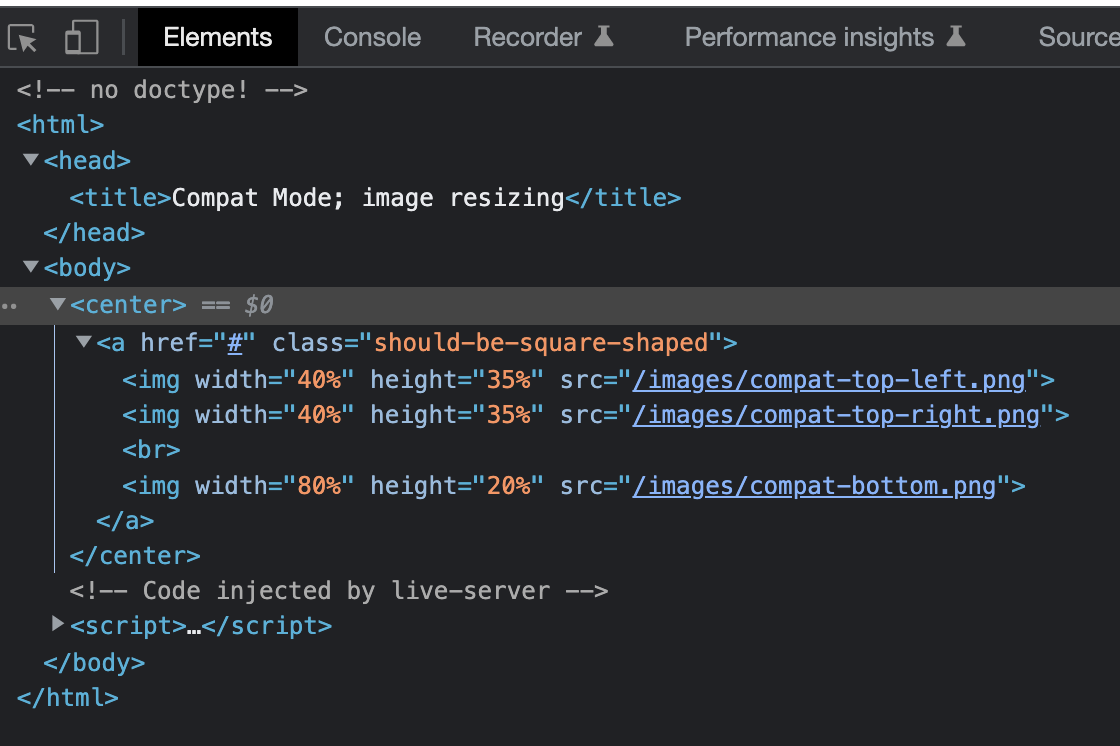Image resolution: width=1120 pixels, height=746 pixels.
Task: Select the Code injected by live-server comment
Action: [339, 591]
